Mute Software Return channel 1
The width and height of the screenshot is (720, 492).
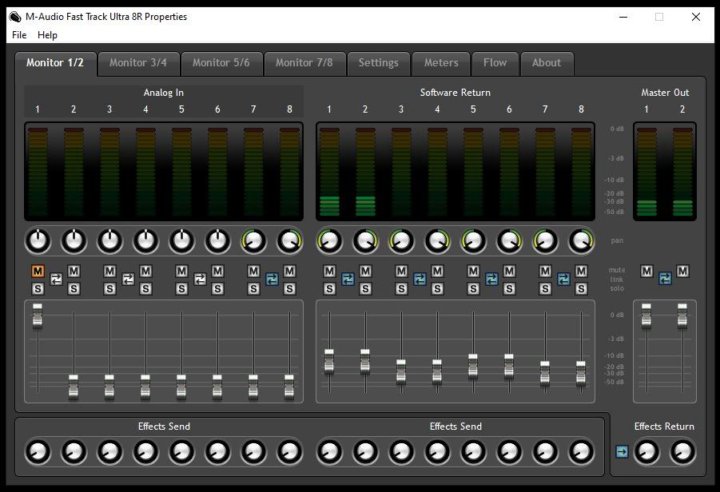pos(329,271)
